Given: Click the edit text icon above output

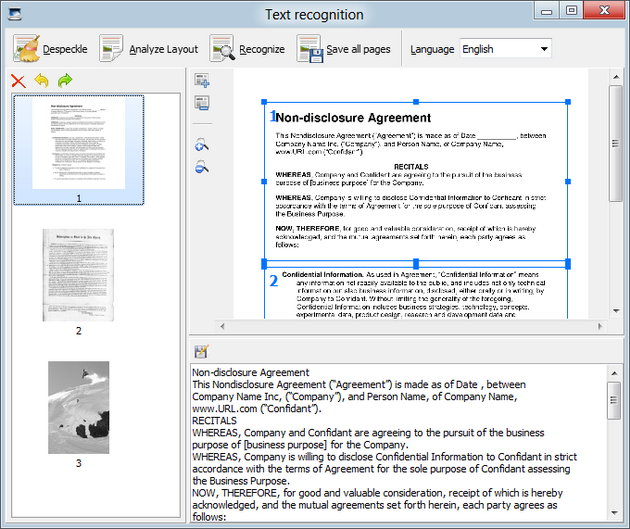Looking at the screenshot, I should pos(201,351).
